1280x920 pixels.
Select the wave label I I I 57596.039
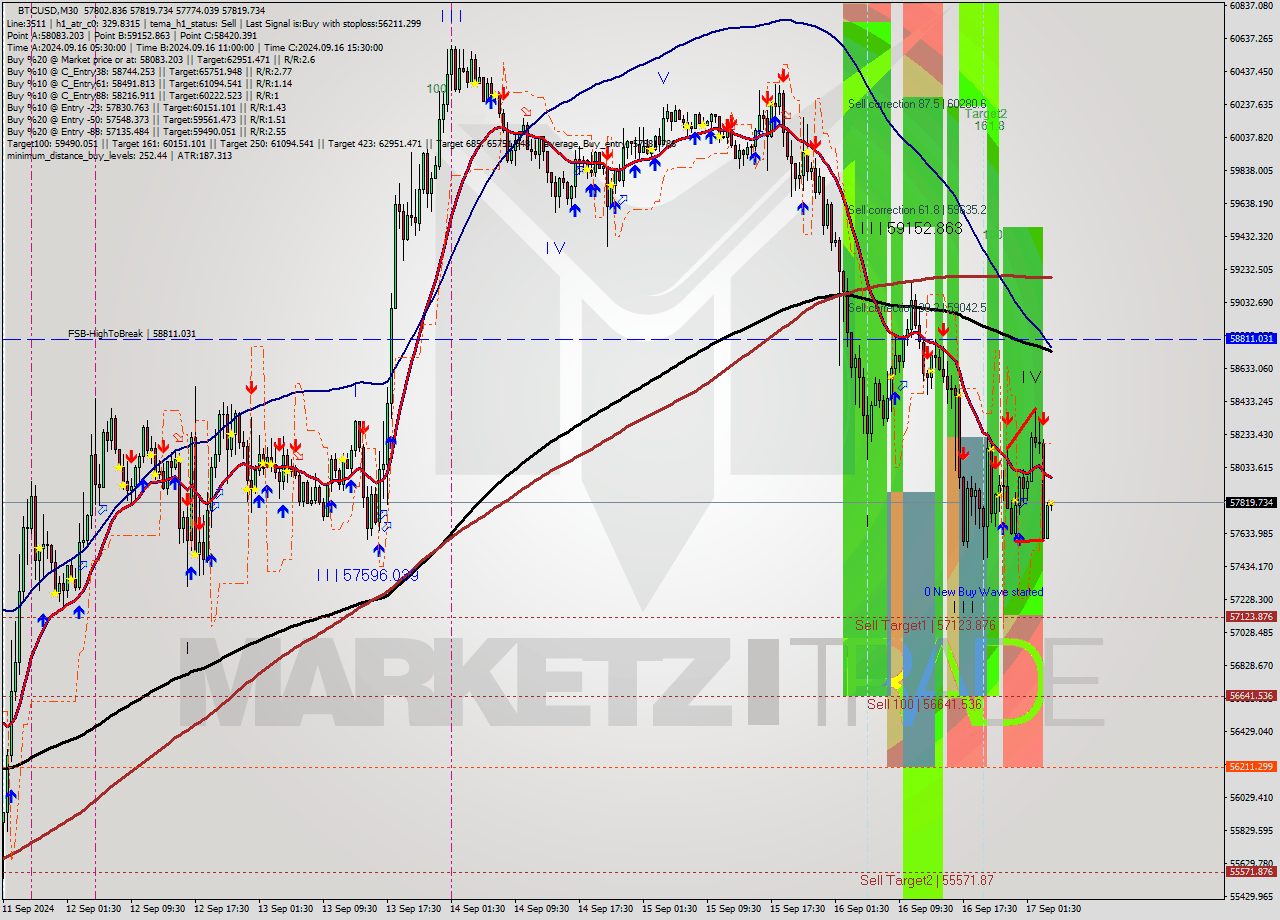coord(367,576)
